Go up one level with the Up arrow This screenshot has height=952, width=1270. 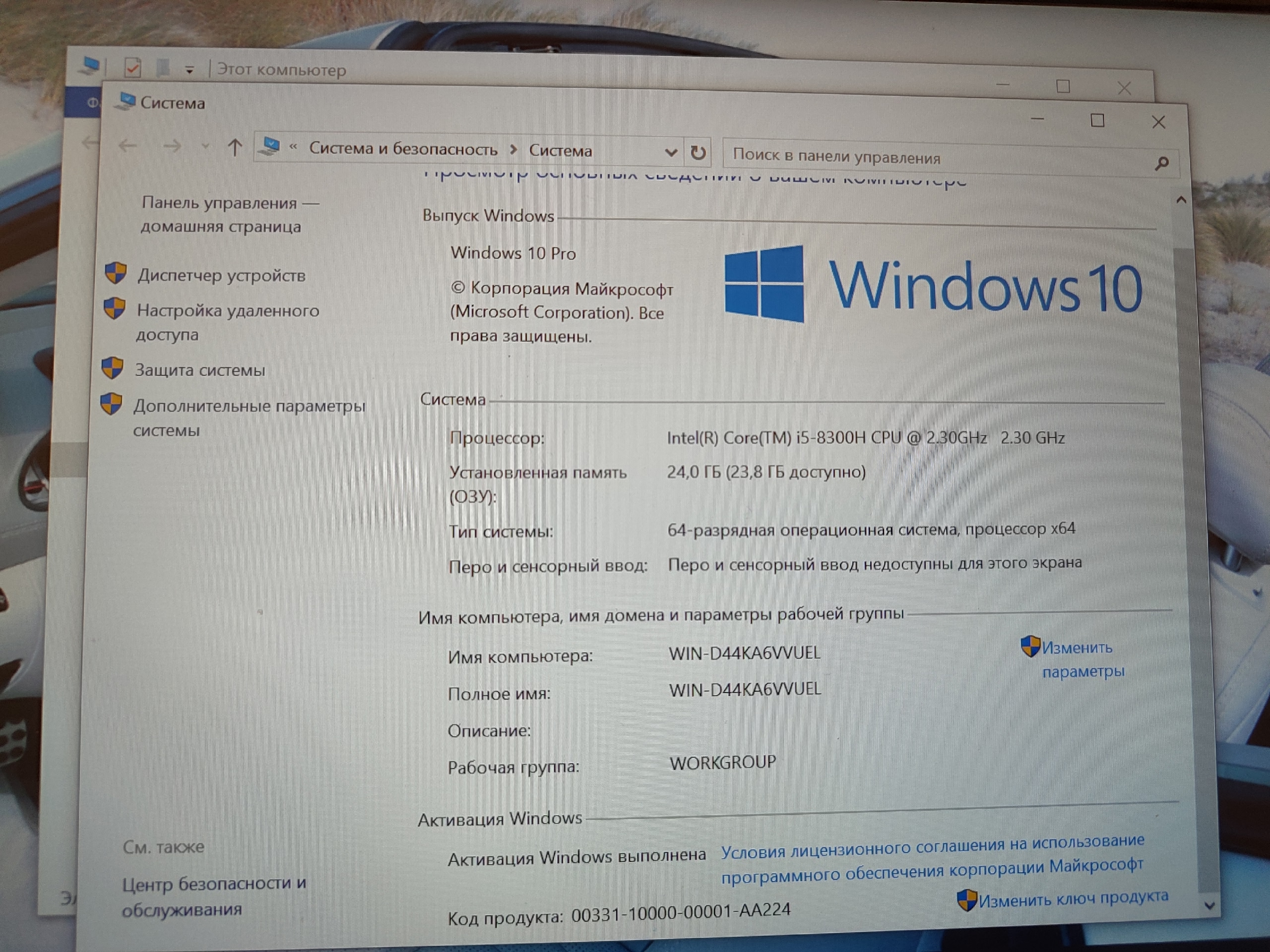click(234, 147)
